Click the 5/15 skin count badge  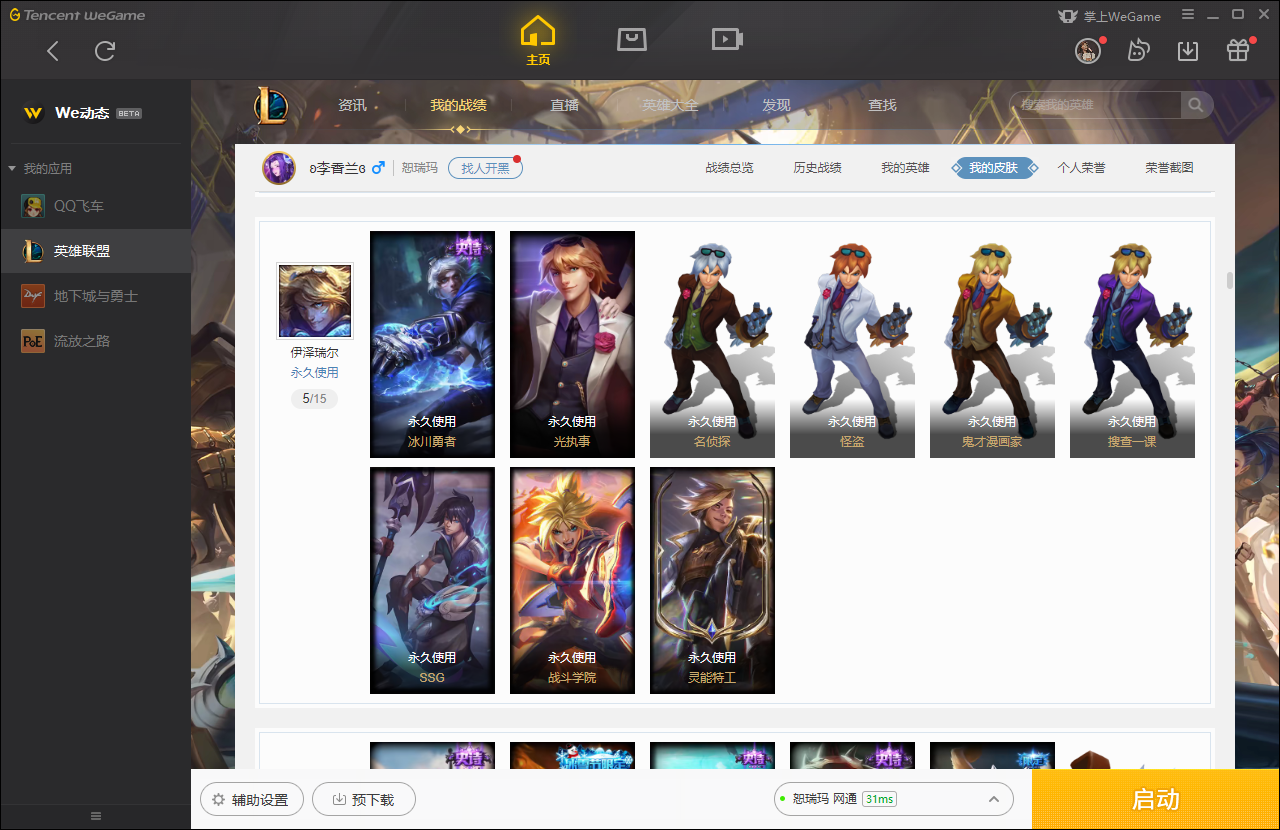click(x=315, y=398)
